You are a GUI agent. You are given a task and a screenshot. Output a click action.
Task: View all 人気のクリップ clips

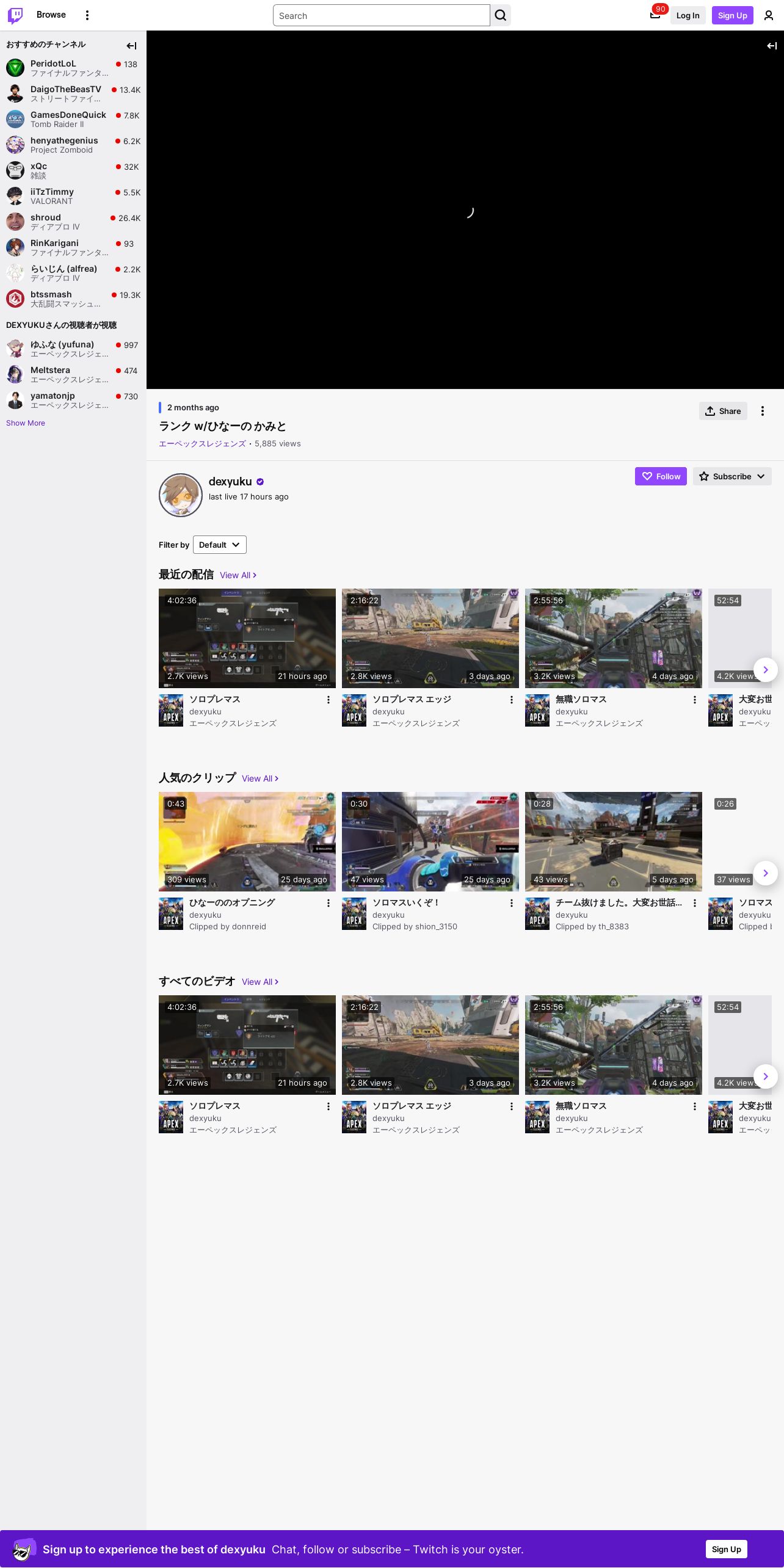tap(260, 779)
